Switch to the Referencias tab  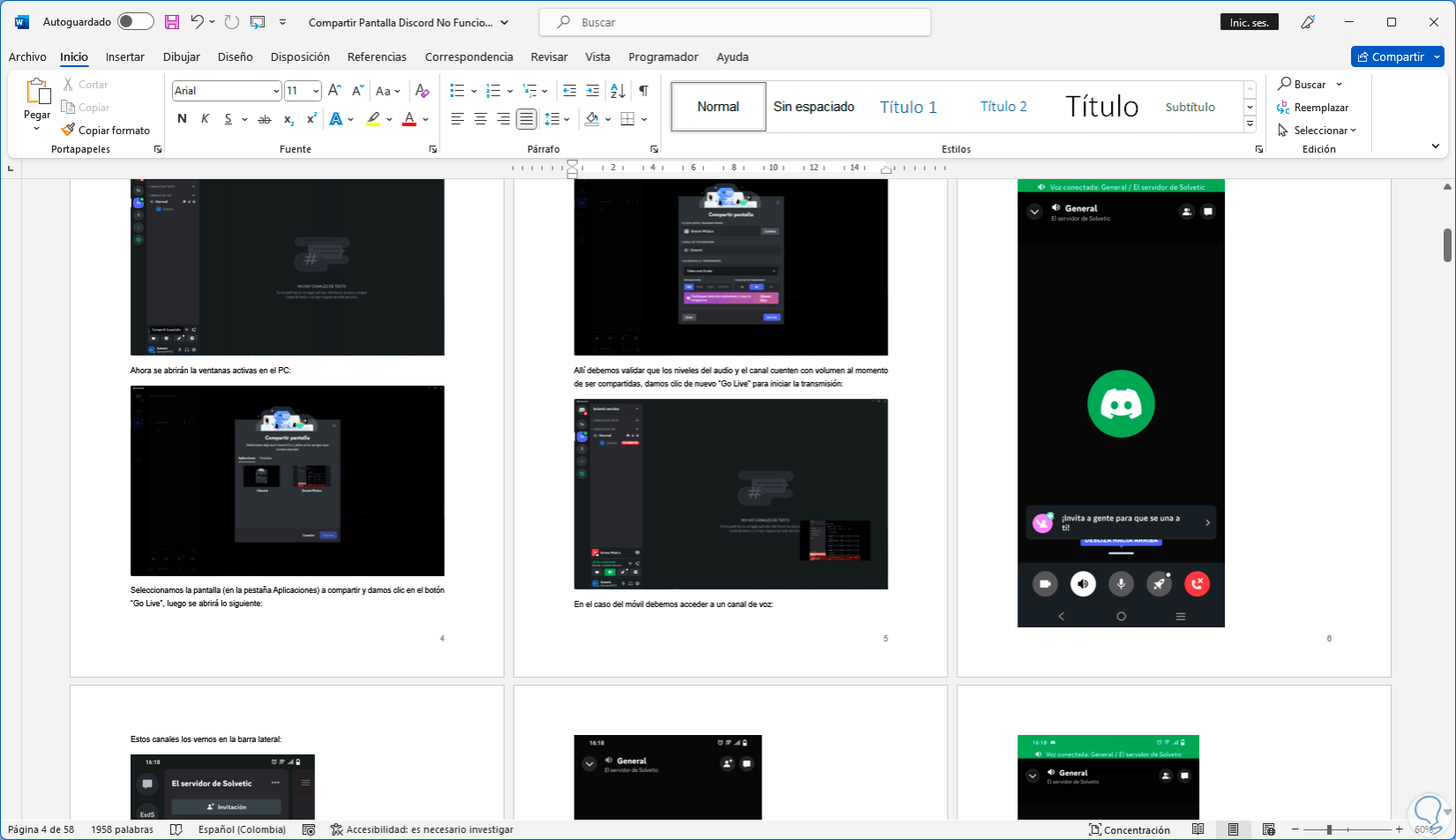click(377, 56)
